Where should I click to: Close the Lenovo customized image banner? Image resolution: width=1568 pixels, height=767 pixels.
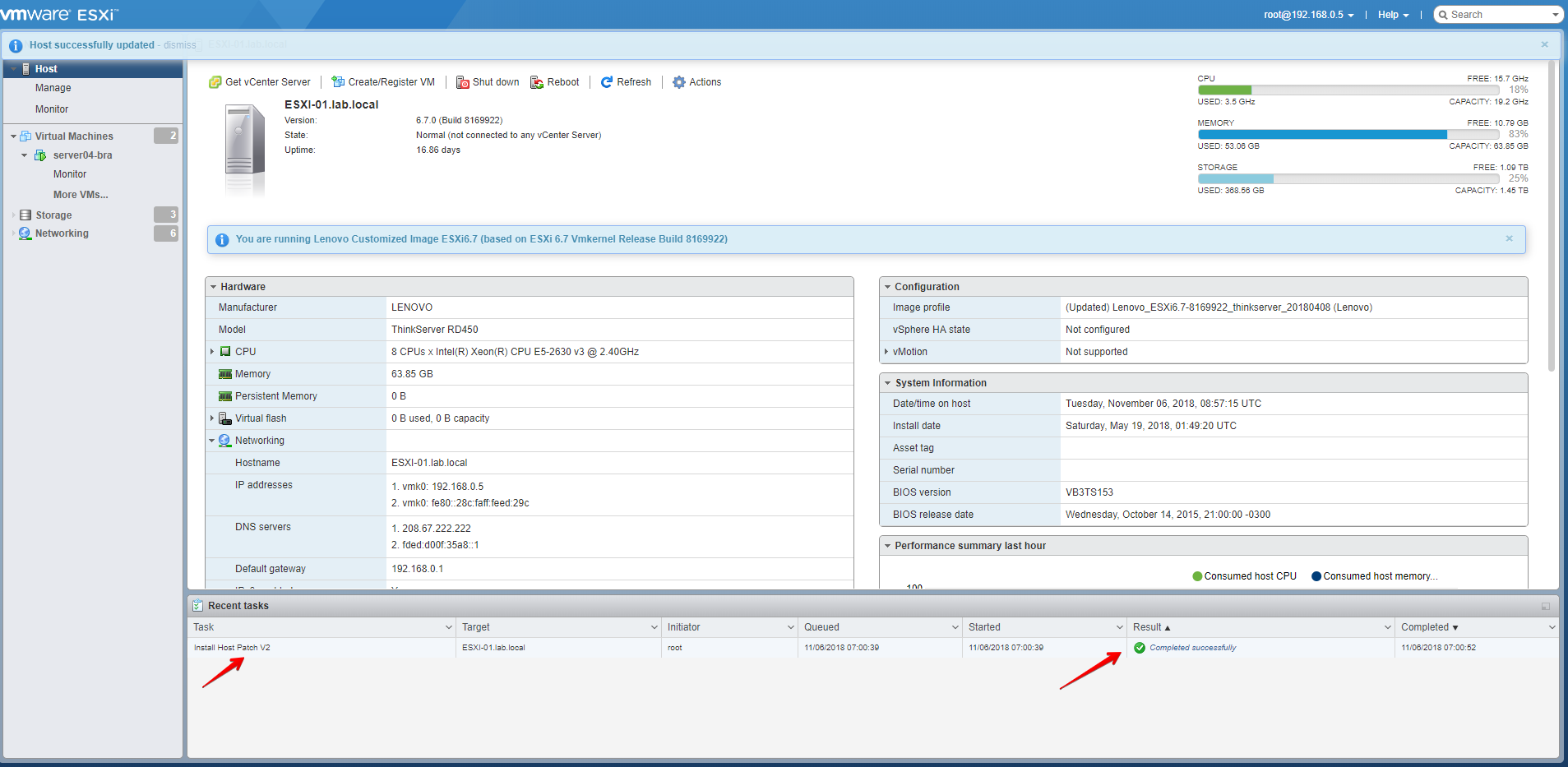click(x=1509, y=238)
